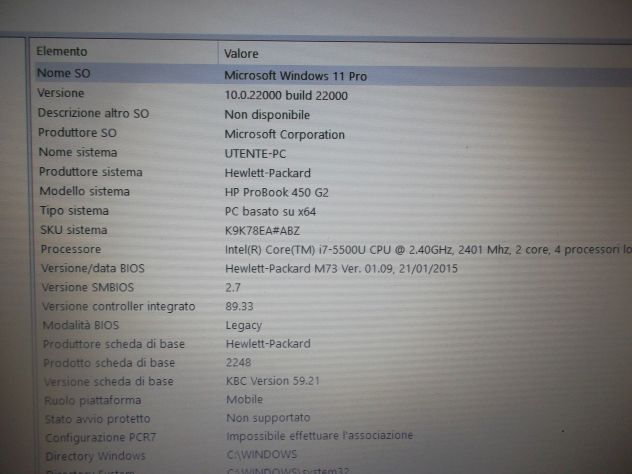
Task: Click the Valore column header
Action: [x=241, y=54]
